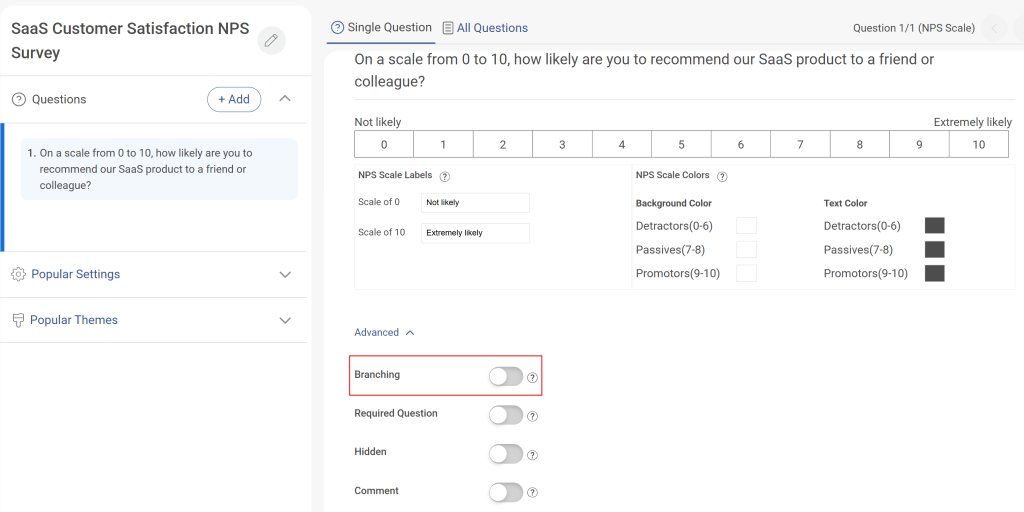The height and width of the screenshot is (512, 1024).
Task: Open the Hidden option help icon
Action: click(x=532, y=455)
